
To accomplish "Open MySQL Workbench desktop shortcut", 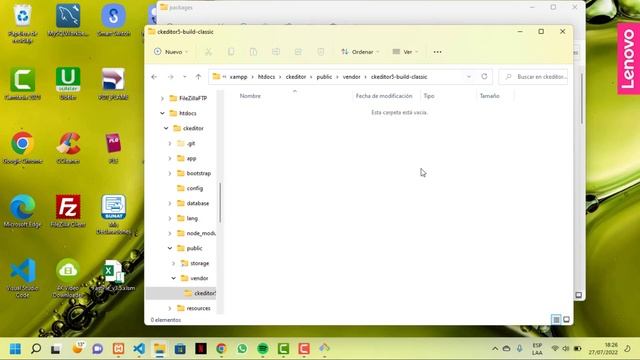I will [68, 20].
